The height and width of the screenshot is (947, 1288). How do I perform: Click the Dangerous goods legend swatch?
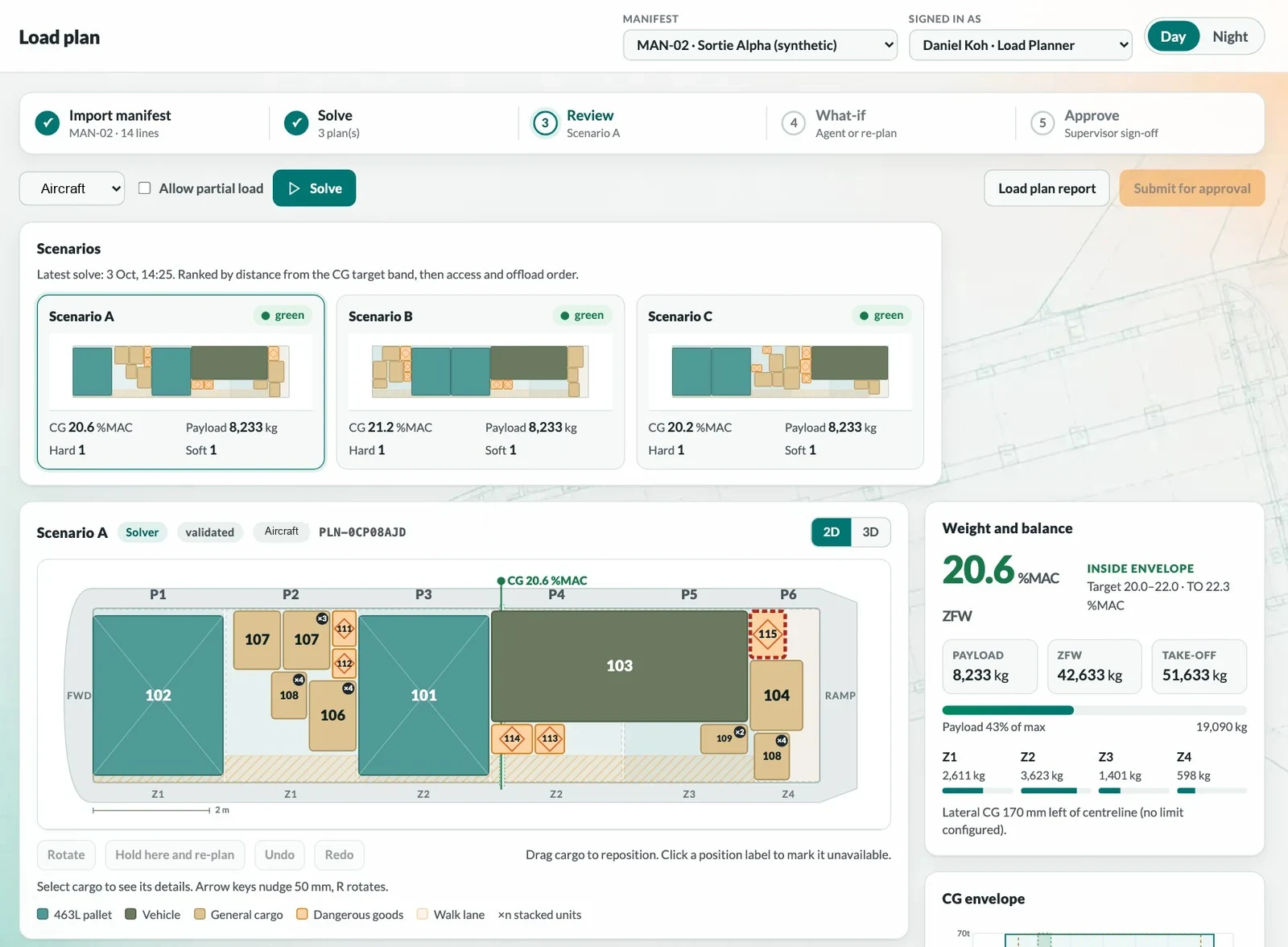coord(302,915)
